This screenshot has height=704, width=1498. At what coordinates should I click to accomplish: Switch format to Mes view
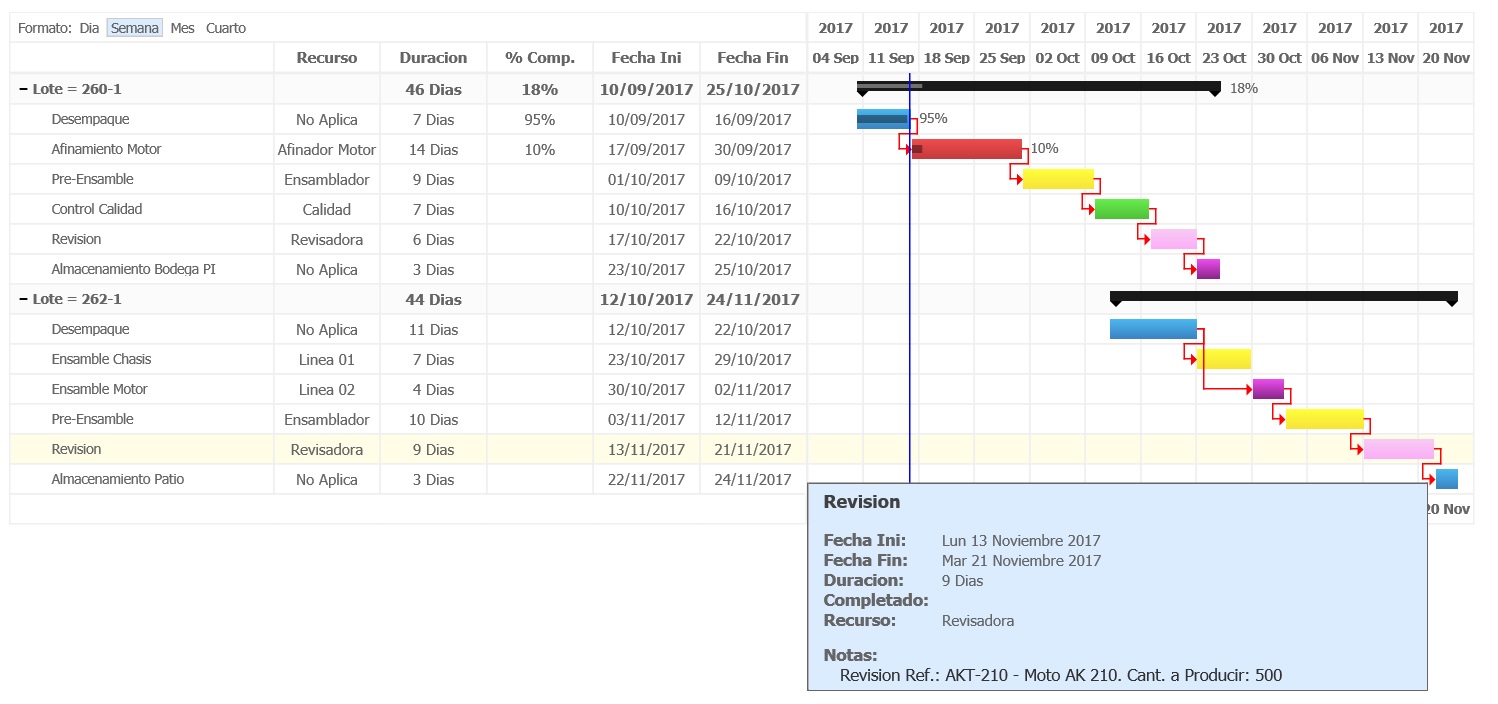point(182,28)
